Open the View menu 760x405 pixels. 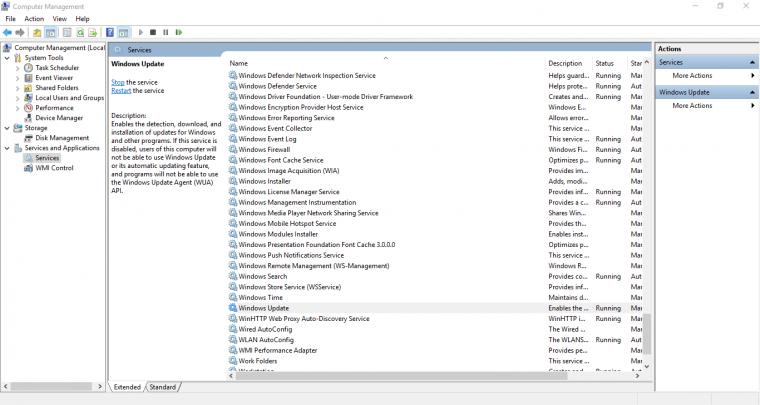(x=60, y=19)
